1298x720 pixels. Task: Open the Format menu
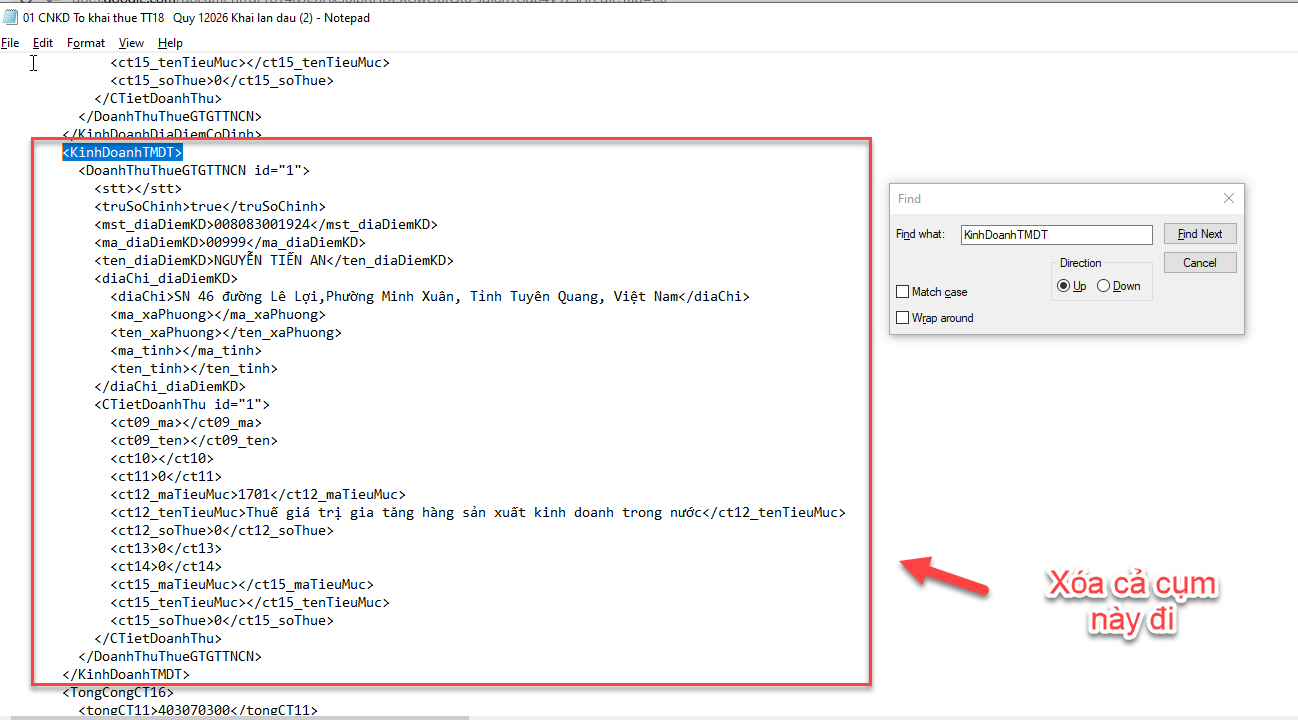coord(86,43)
